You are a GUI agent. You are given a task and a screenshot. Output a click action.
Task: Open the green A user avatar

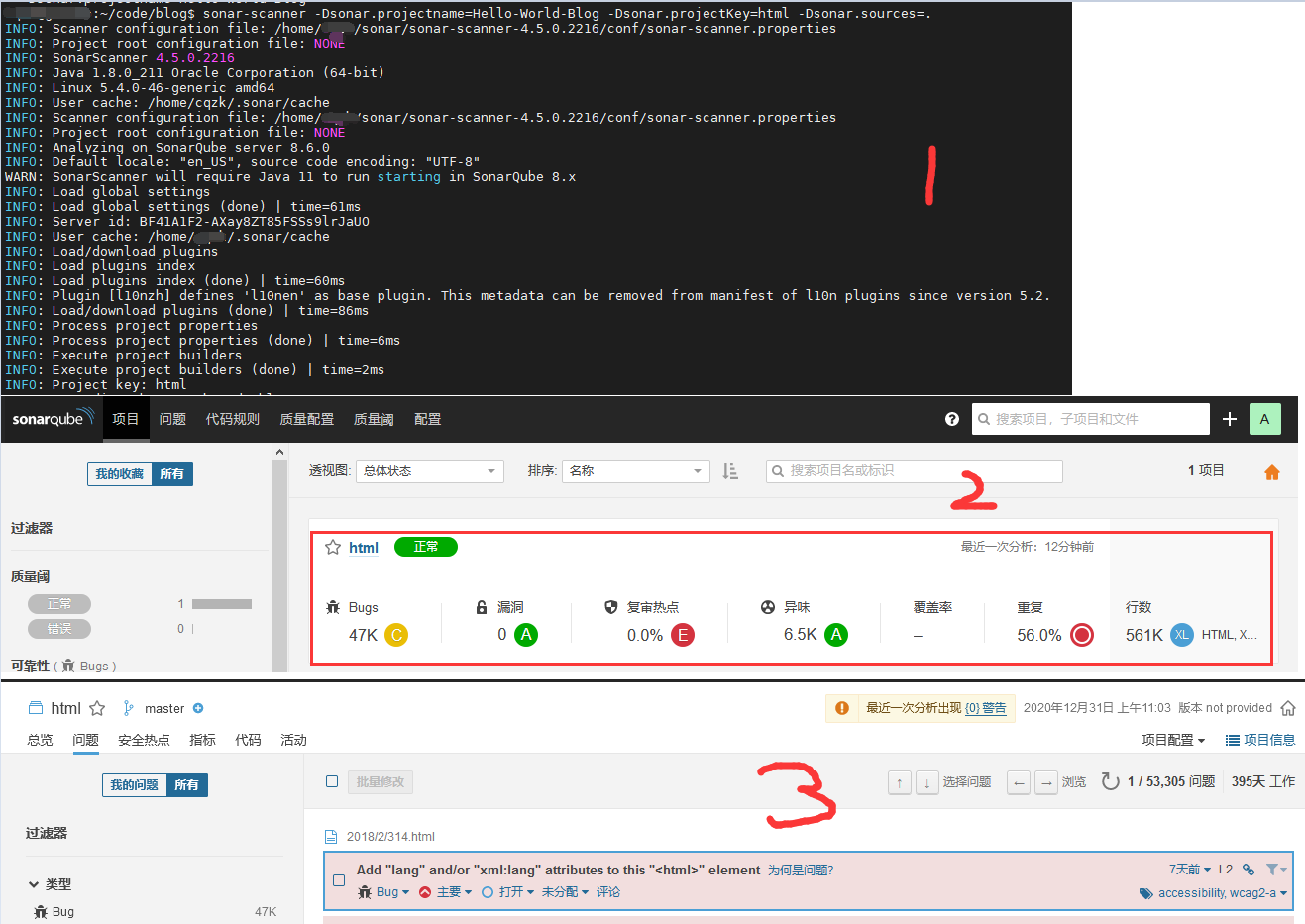click(x=1265, y=419)
